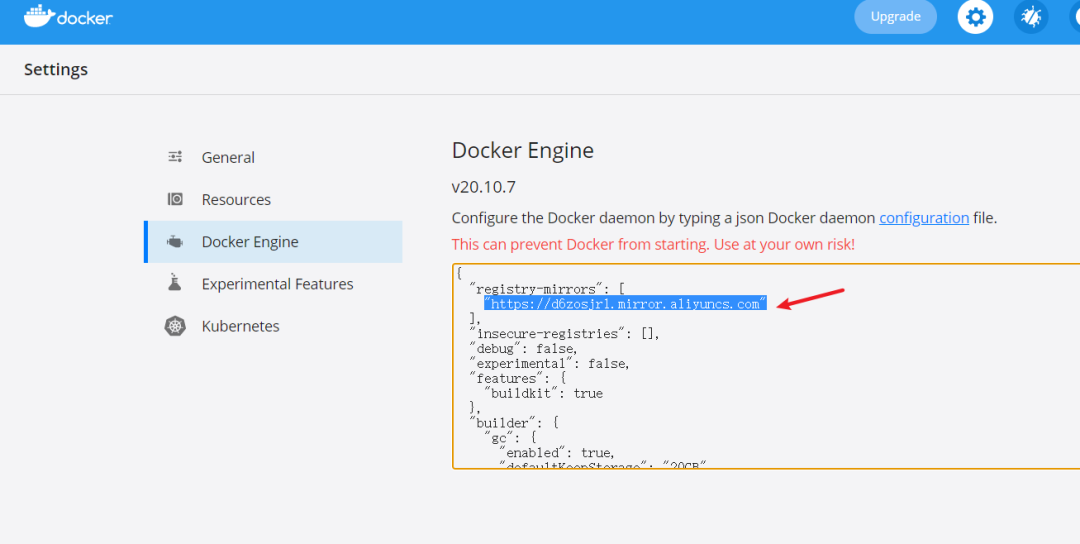Open settings with the gear icon

tap(975, 17)
